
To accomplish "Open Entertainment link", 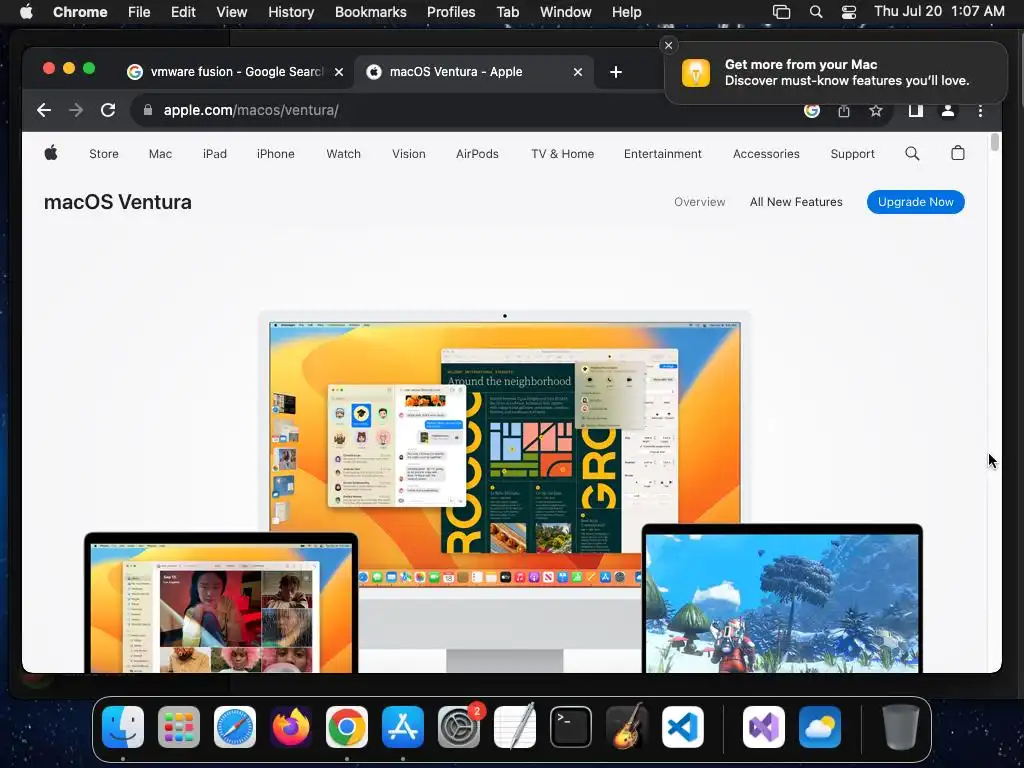I will point(663,154).
